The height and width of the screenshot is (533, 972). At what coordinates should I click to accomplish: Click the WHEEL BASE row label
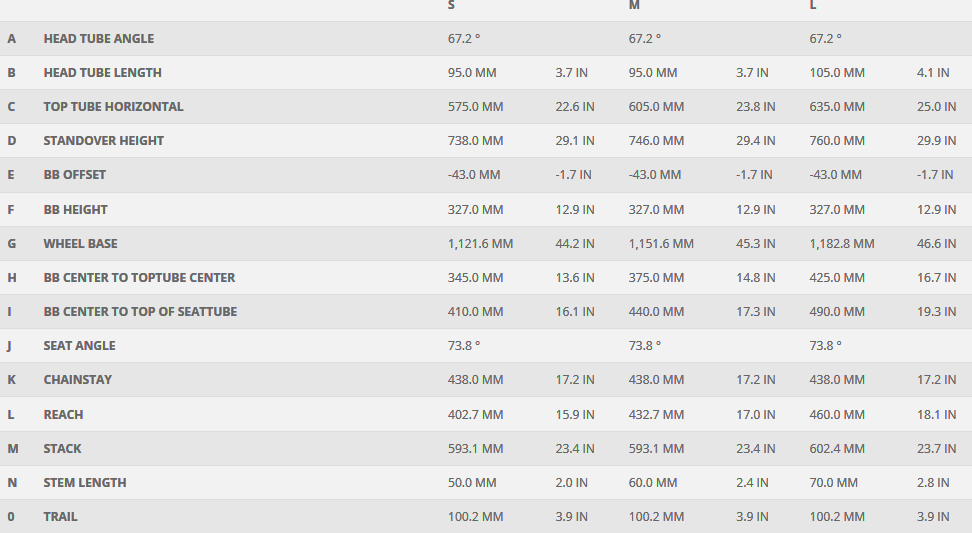[80, 244]
